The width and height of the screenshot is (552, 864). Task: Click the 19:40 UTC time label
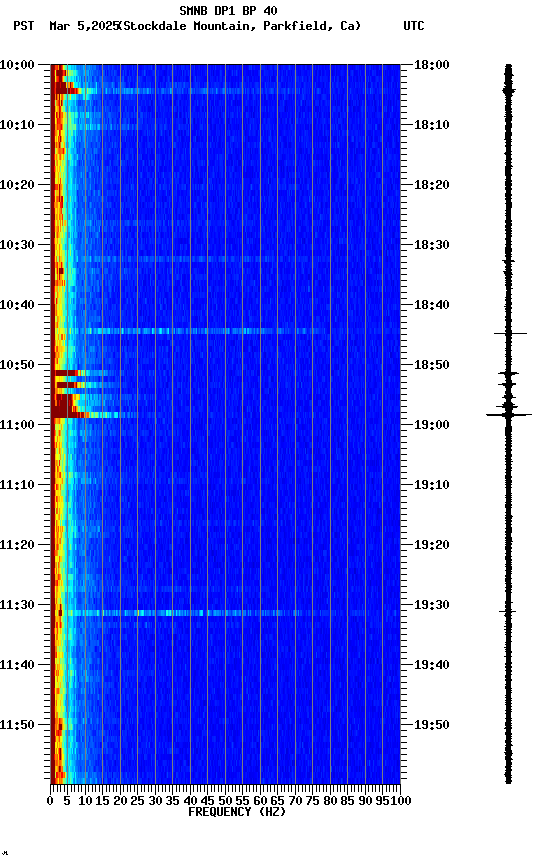pyautogui.click(x=432, y=666)
